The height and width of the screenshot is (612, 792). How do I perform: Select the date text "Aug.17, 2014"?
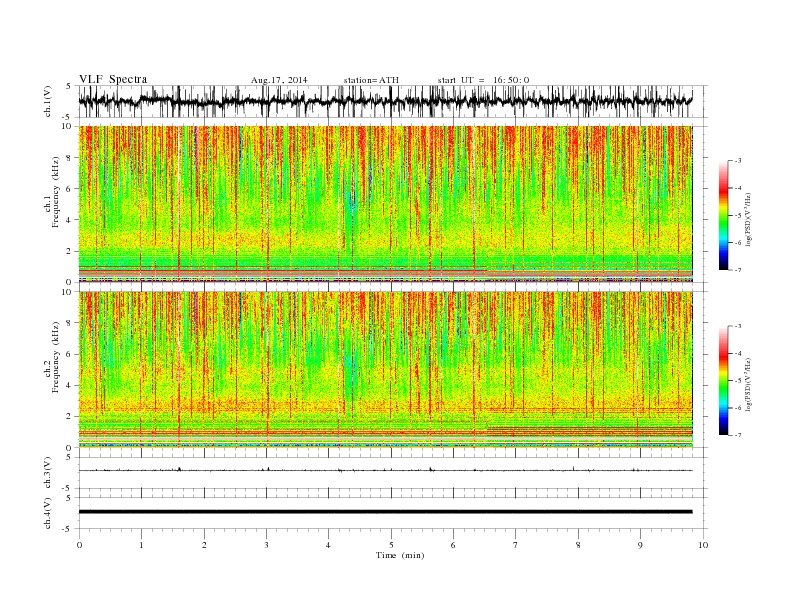[279, 80]
